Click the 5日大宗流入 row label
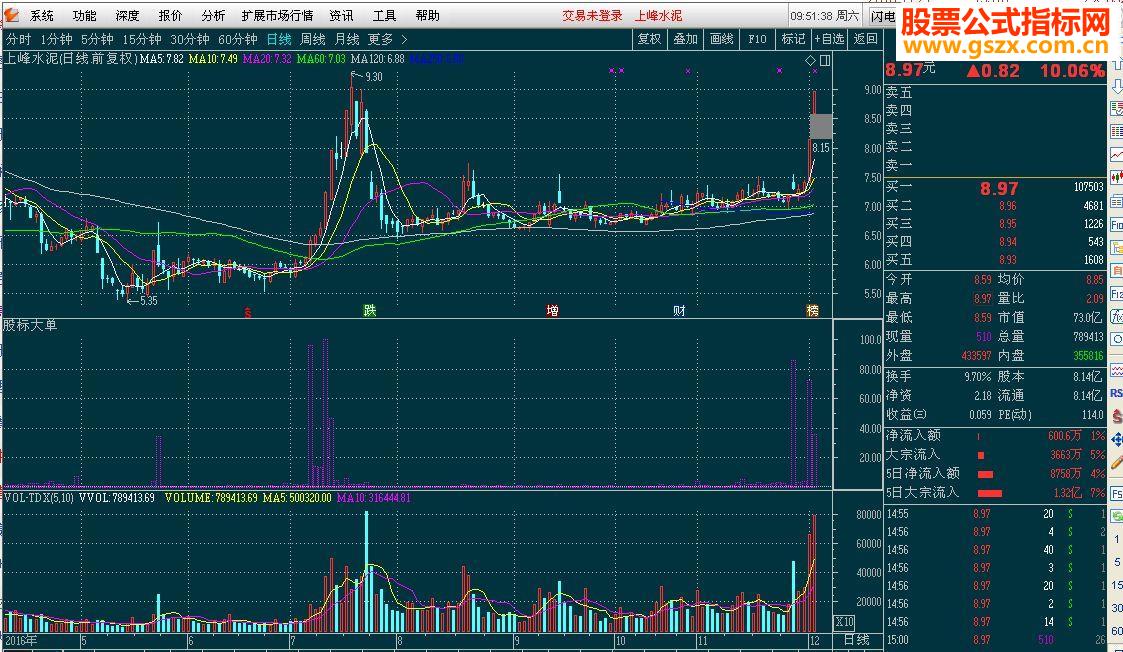This screenshot has height=652, width=1123. [x=922, y=492]
